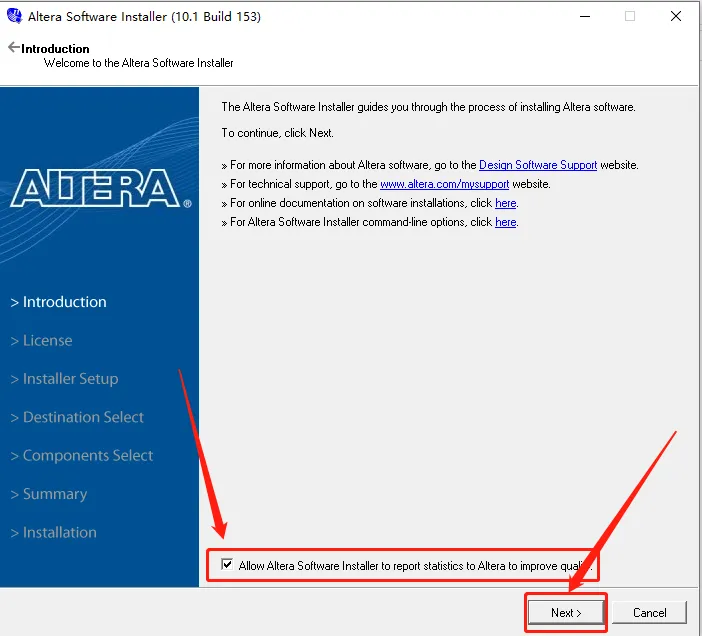This screenshot has width=702, height=636.
Task: Click the Next button
Action: tap(565, 612)
